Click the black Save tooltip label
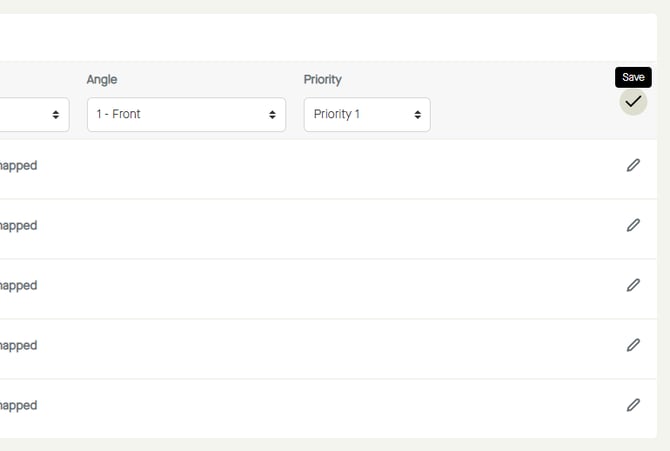 [x=633, y=77]
